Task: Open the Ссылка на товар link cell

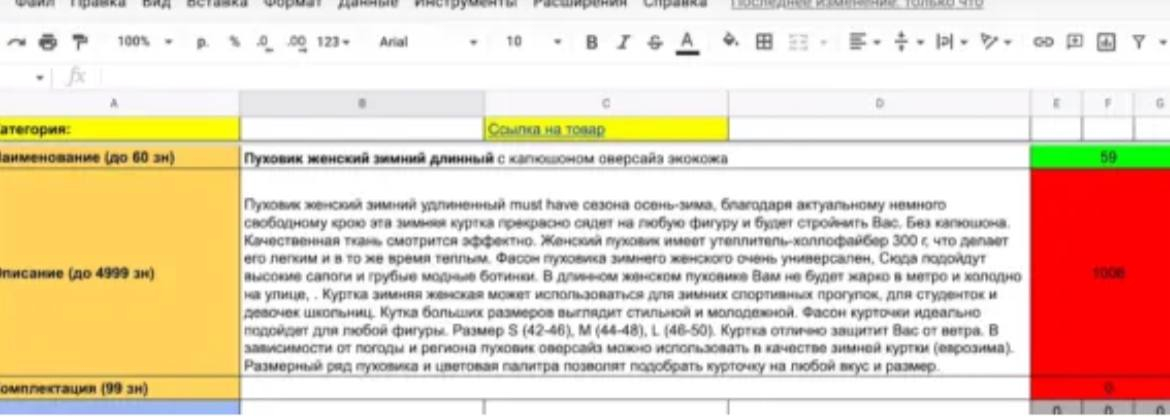Action: [606, 129]
